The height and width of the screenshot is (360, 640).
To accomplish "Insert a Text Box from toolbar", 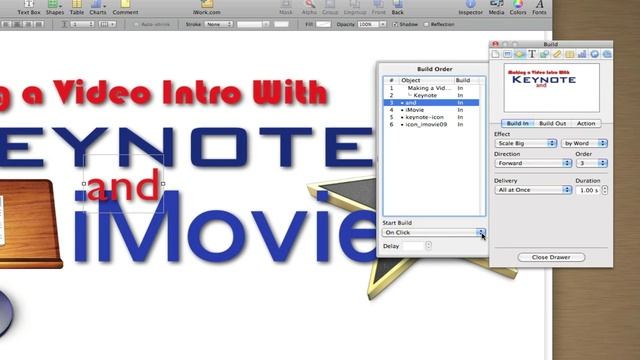I will [x=29, y=7].
